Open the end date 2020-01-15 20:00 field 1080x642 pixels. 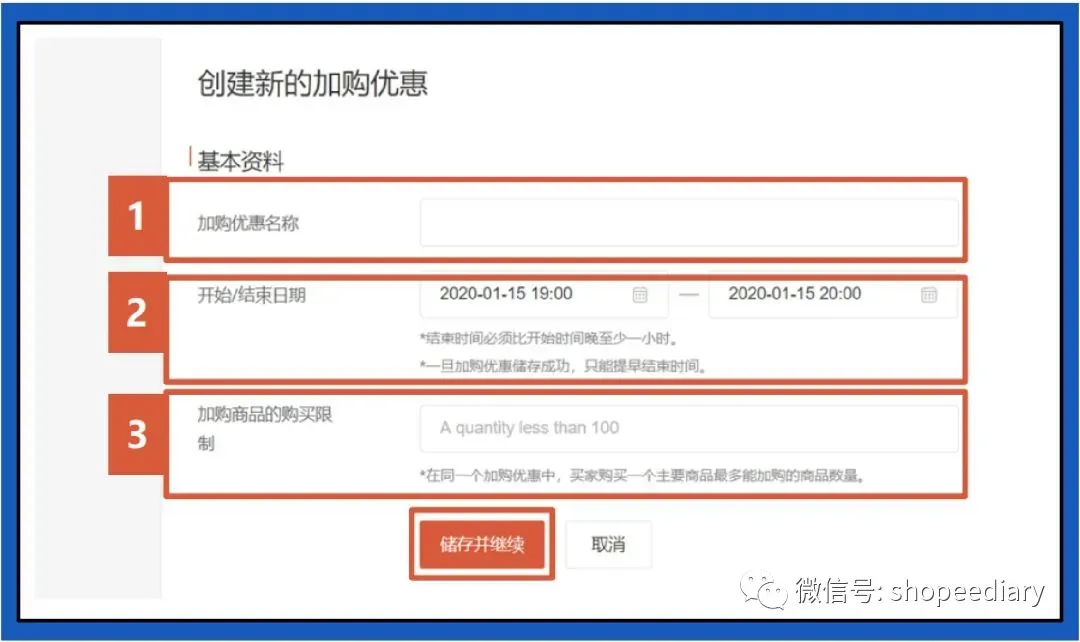(832, 295)
